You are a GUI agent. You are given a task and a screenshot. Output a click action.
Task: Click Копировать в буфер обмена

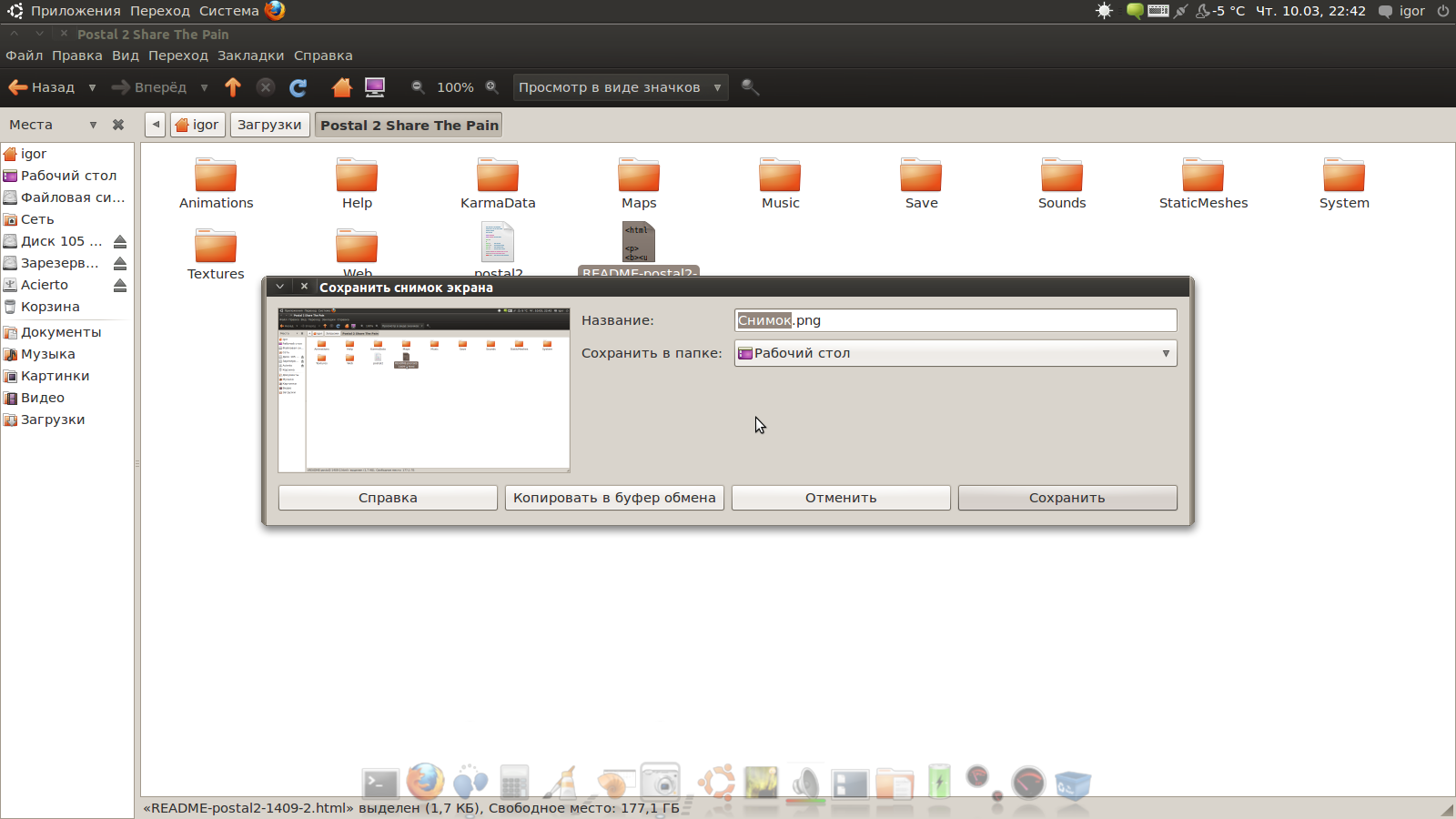coord(614,498)
